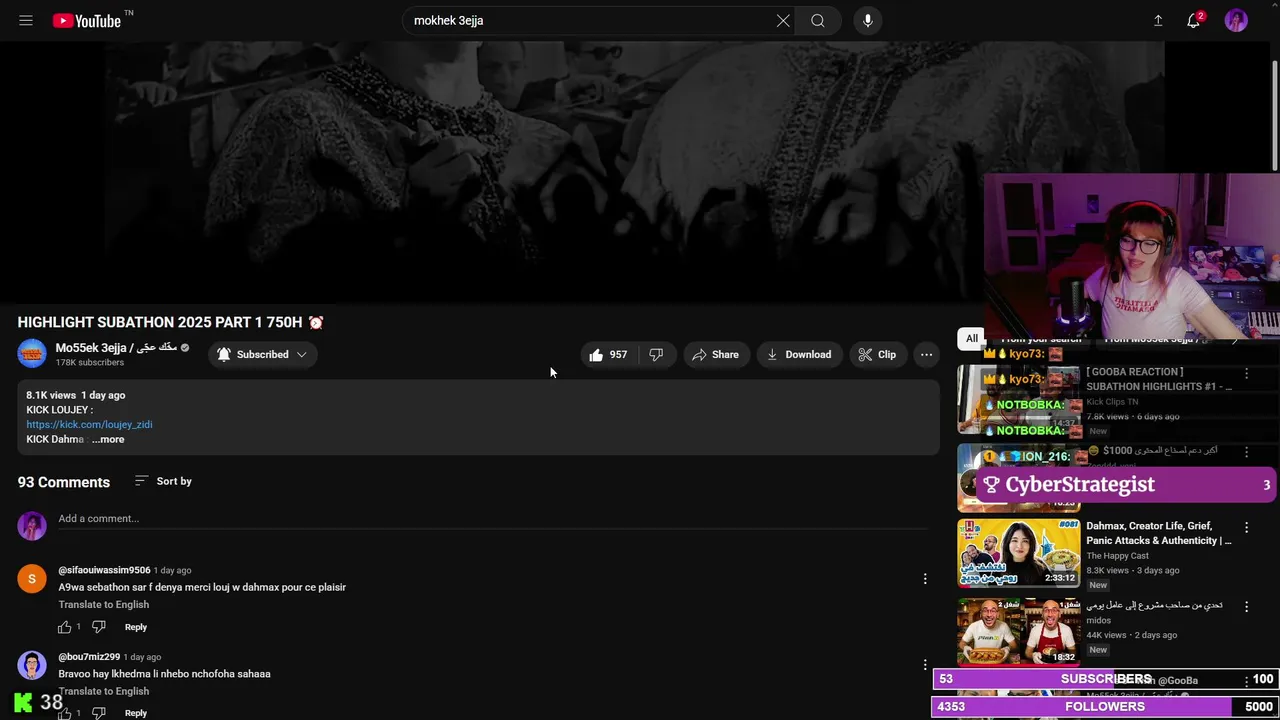Viewport: 1280px width, 720px height.
Task: Open Dahmax, Creator Life, Grief video title
Action: point(1159,533)
